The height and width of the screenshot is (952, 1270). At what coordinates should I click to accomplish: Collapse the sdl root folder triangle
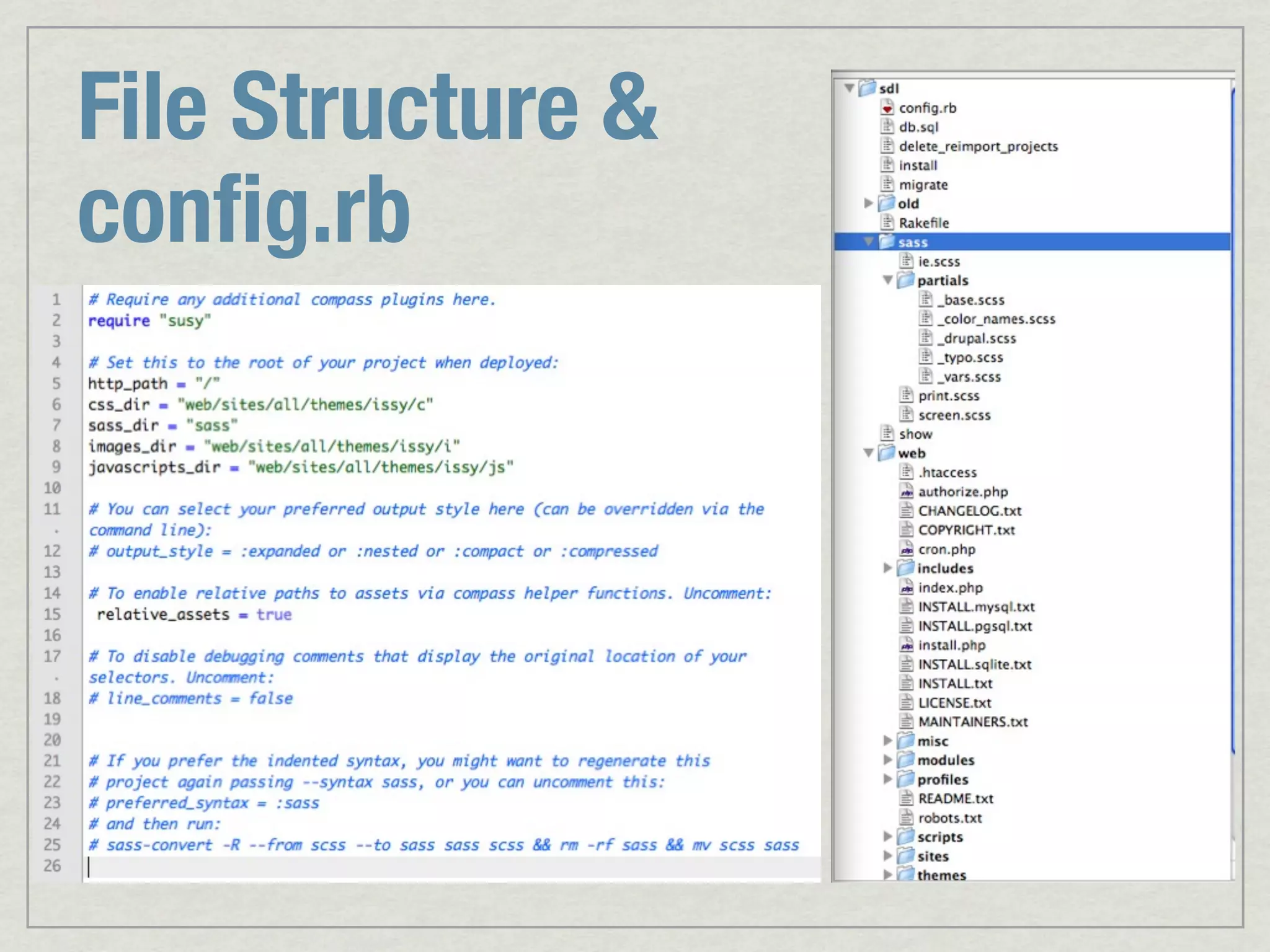pyautogui.click(x=850, y=88)
